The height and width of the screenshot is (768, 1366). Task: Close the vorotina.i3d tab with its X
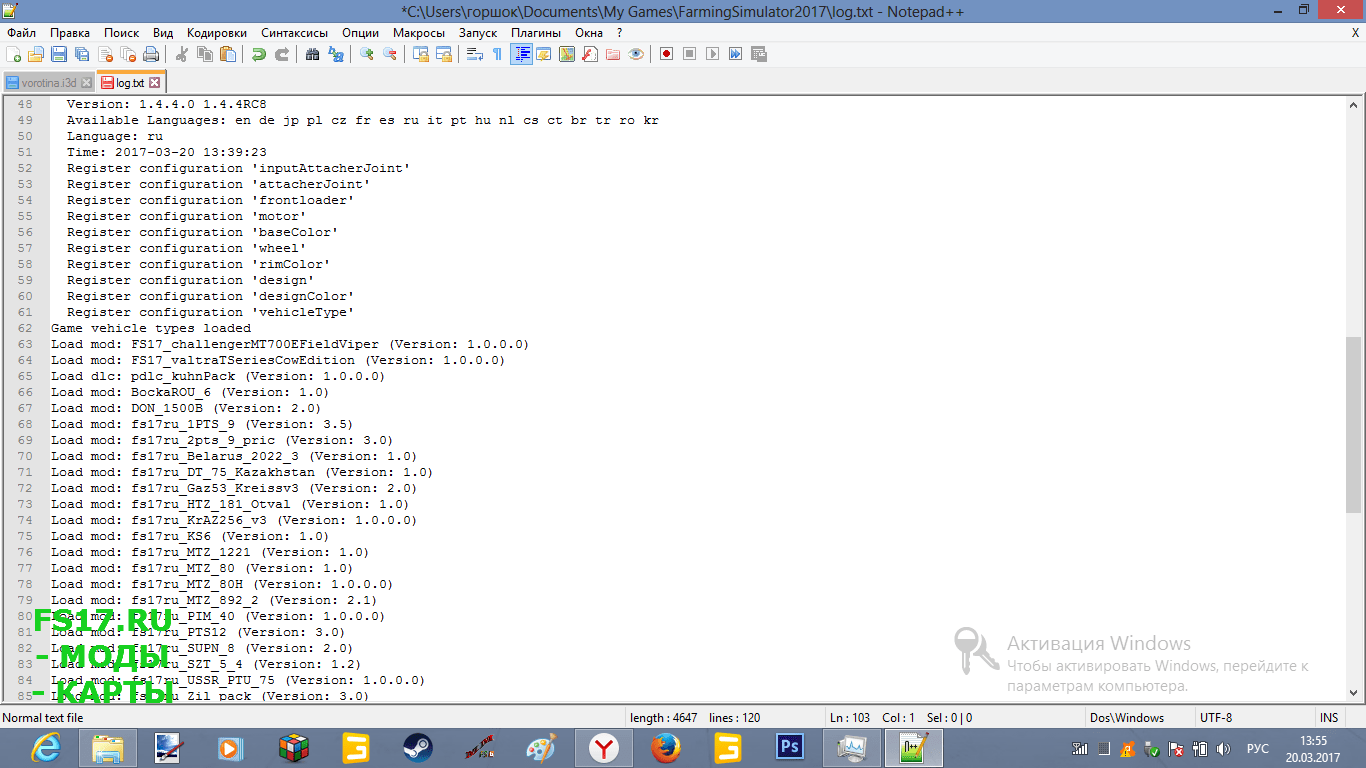point(87,83)
